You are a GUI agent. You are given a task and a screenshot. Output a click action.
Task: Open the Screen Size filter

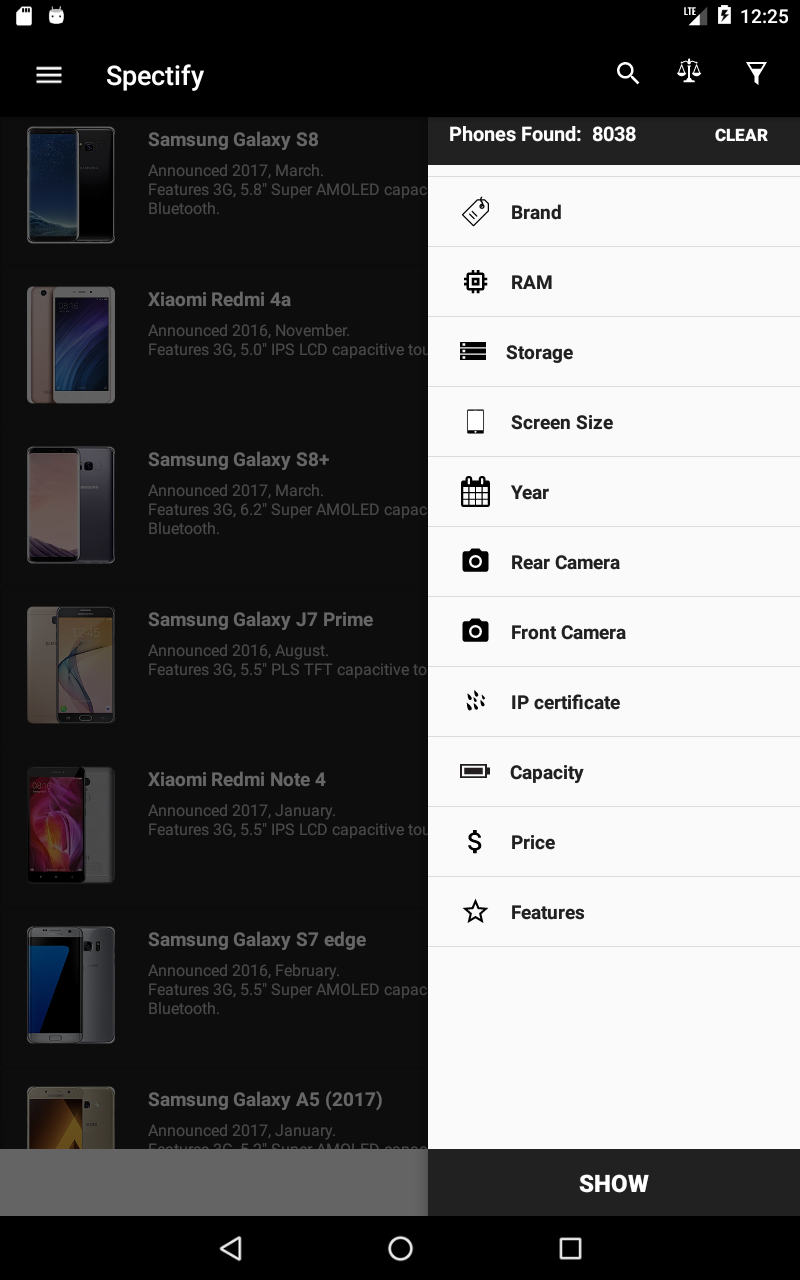point(614,422)
